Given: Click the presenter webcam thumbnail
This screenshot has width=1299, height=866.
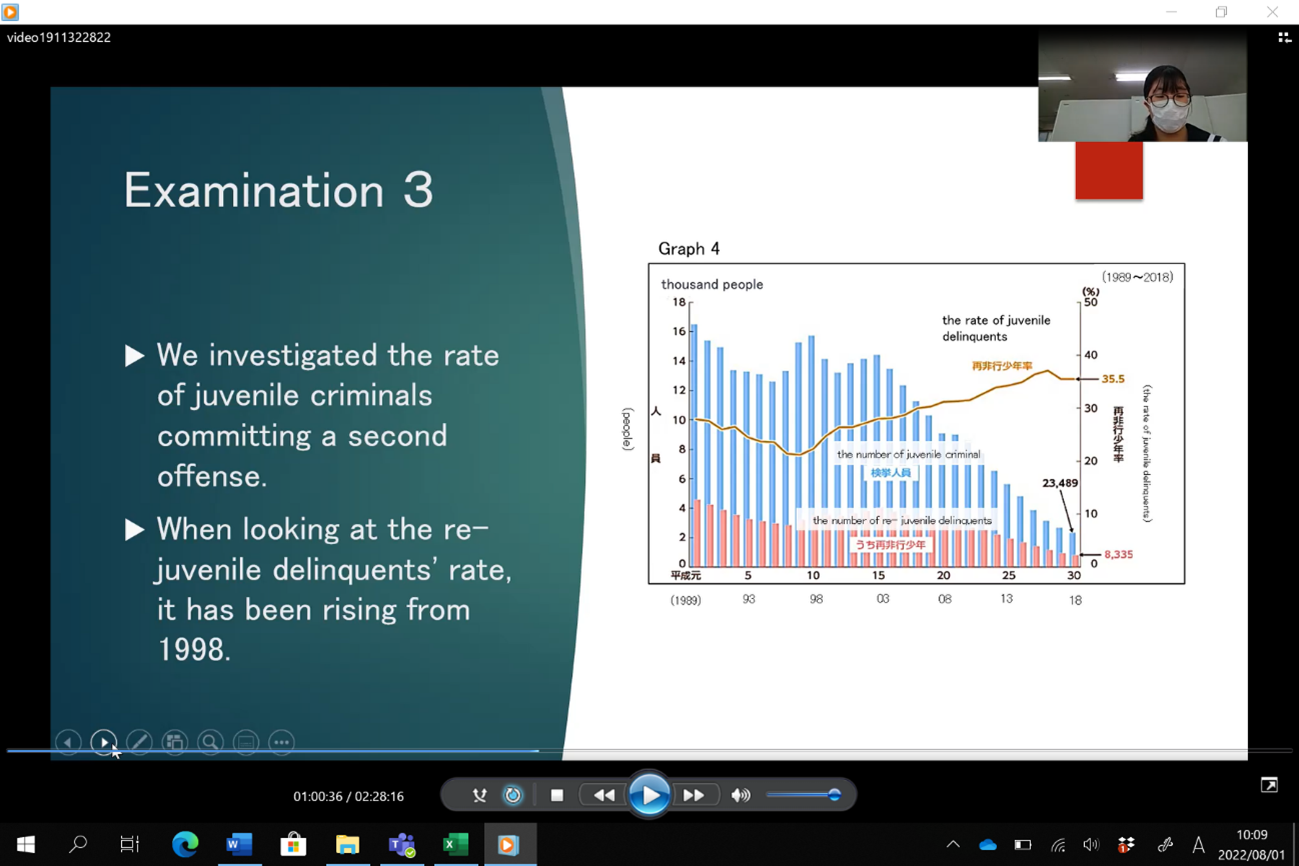Looking at the screenshot, I should tap(1142, 86).
